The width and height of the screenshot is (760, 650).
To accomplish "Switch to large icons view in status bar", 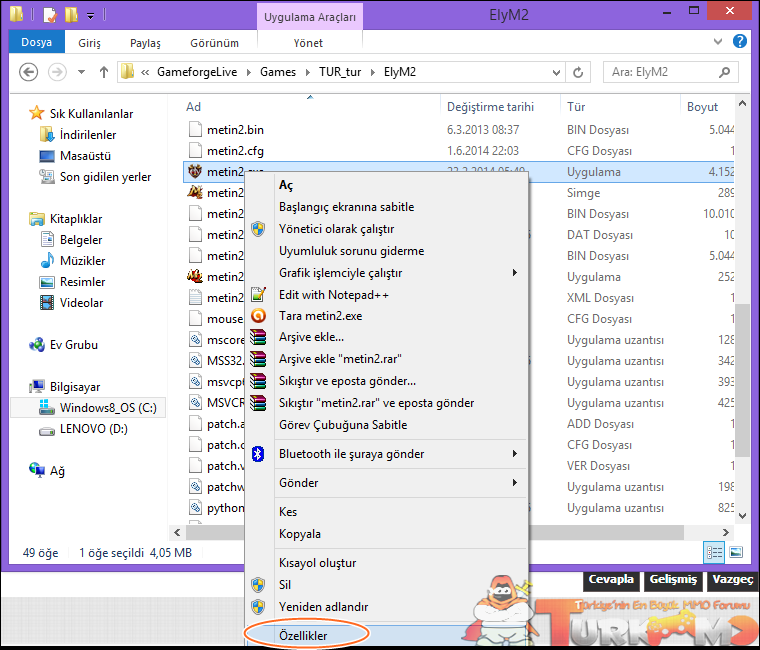I will pyautogui.click(x=736, y=552).
